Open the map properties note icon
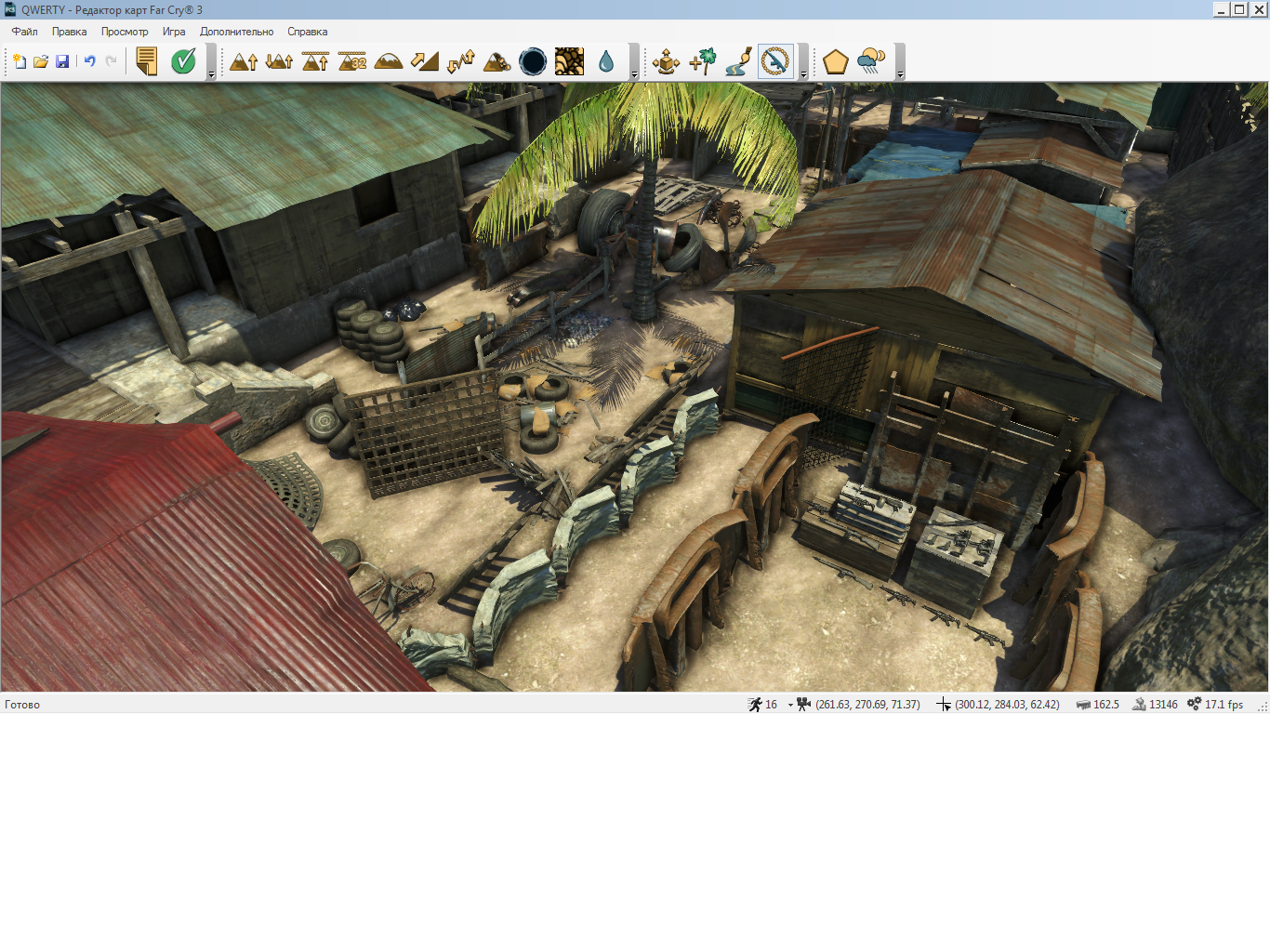The image size is (1270, 952). [147, 61]
